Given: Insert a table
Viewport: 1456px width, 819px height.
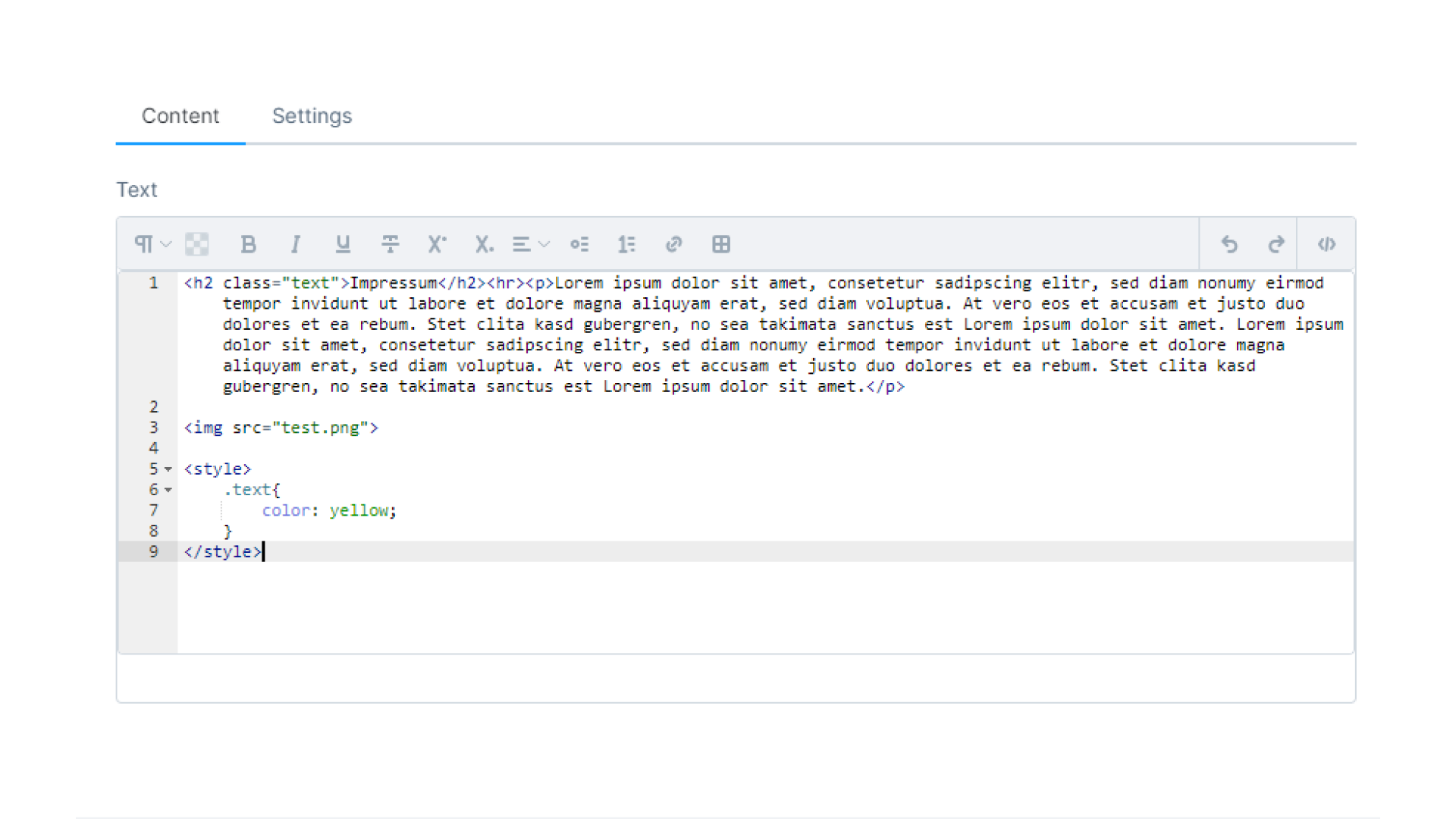Looking at the screenshot, I should [721, 244].
